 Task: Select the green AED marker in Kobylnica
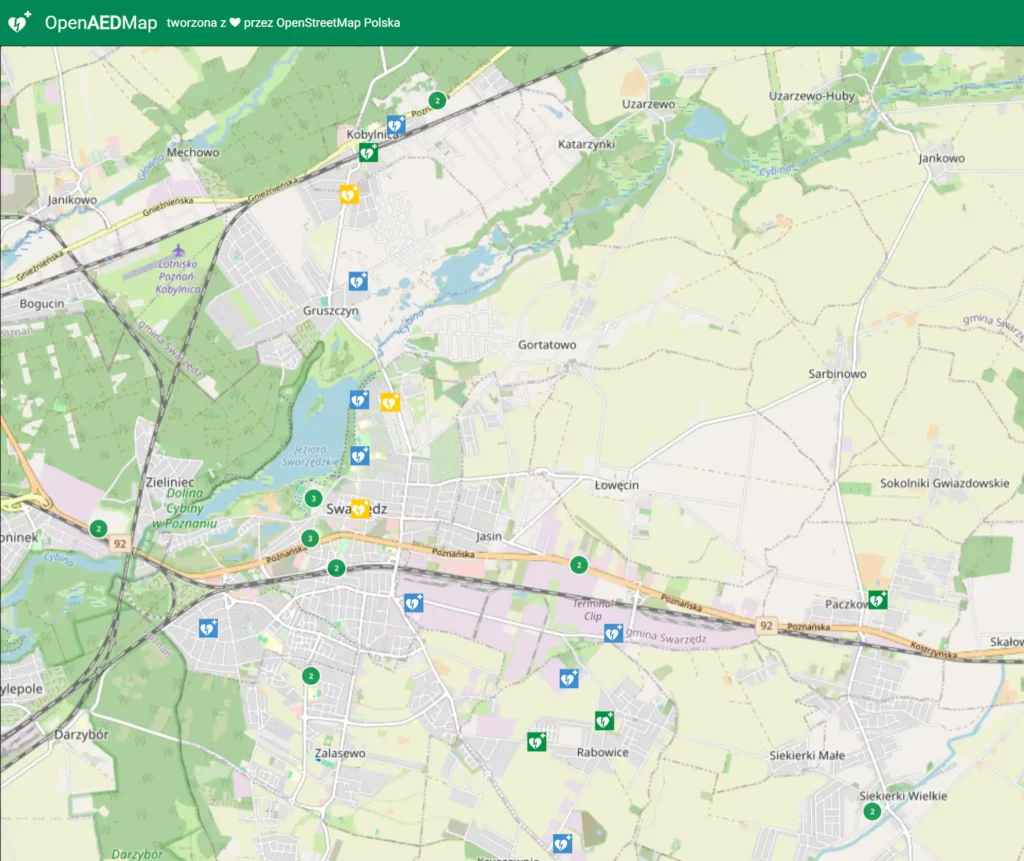click(x=369, y=153)
